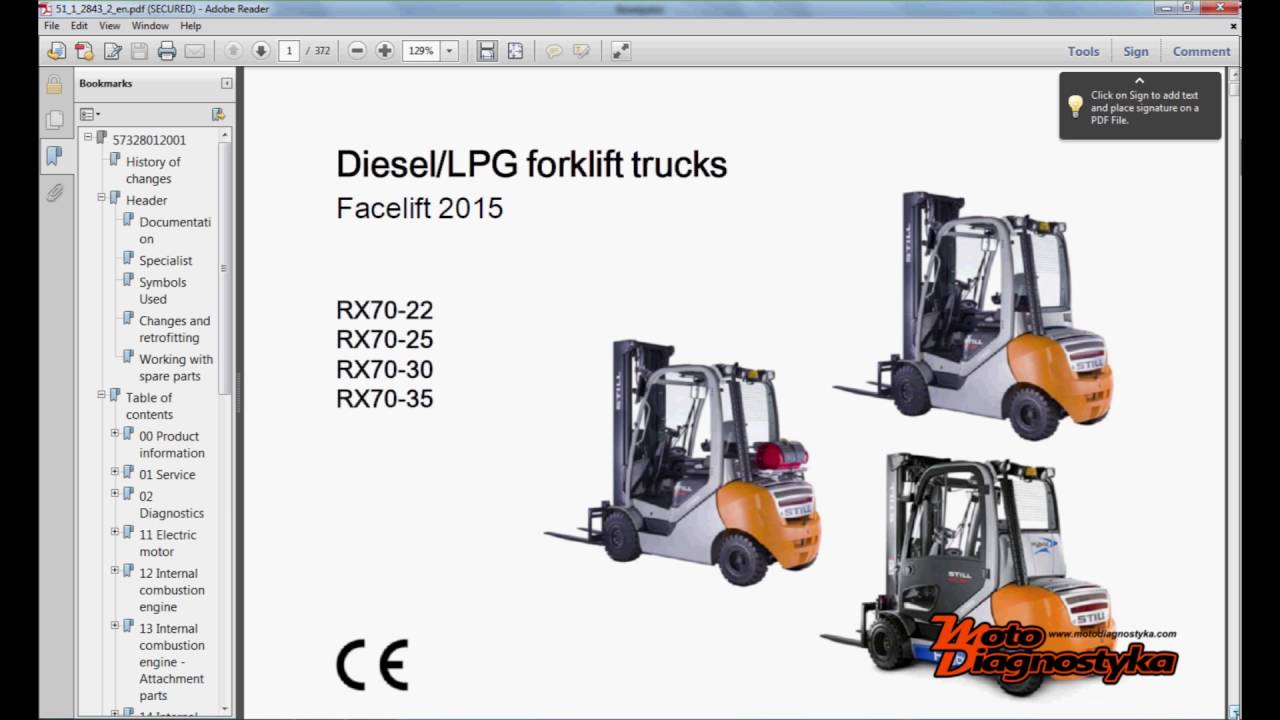Viewport: 1280px width, 720px height.
Task: Click the Fit width scrolling icon
Action: [487, 51]
